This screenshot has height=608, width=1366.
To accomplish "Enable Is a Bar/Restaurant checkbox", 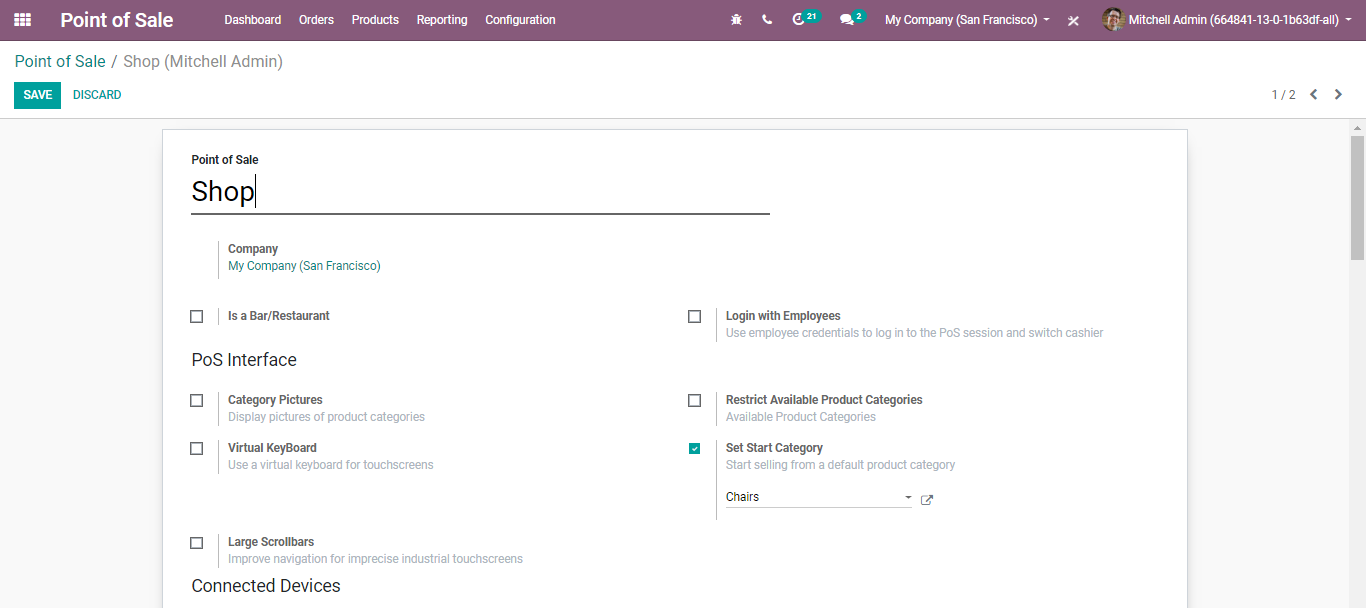I will pos(197,316).
